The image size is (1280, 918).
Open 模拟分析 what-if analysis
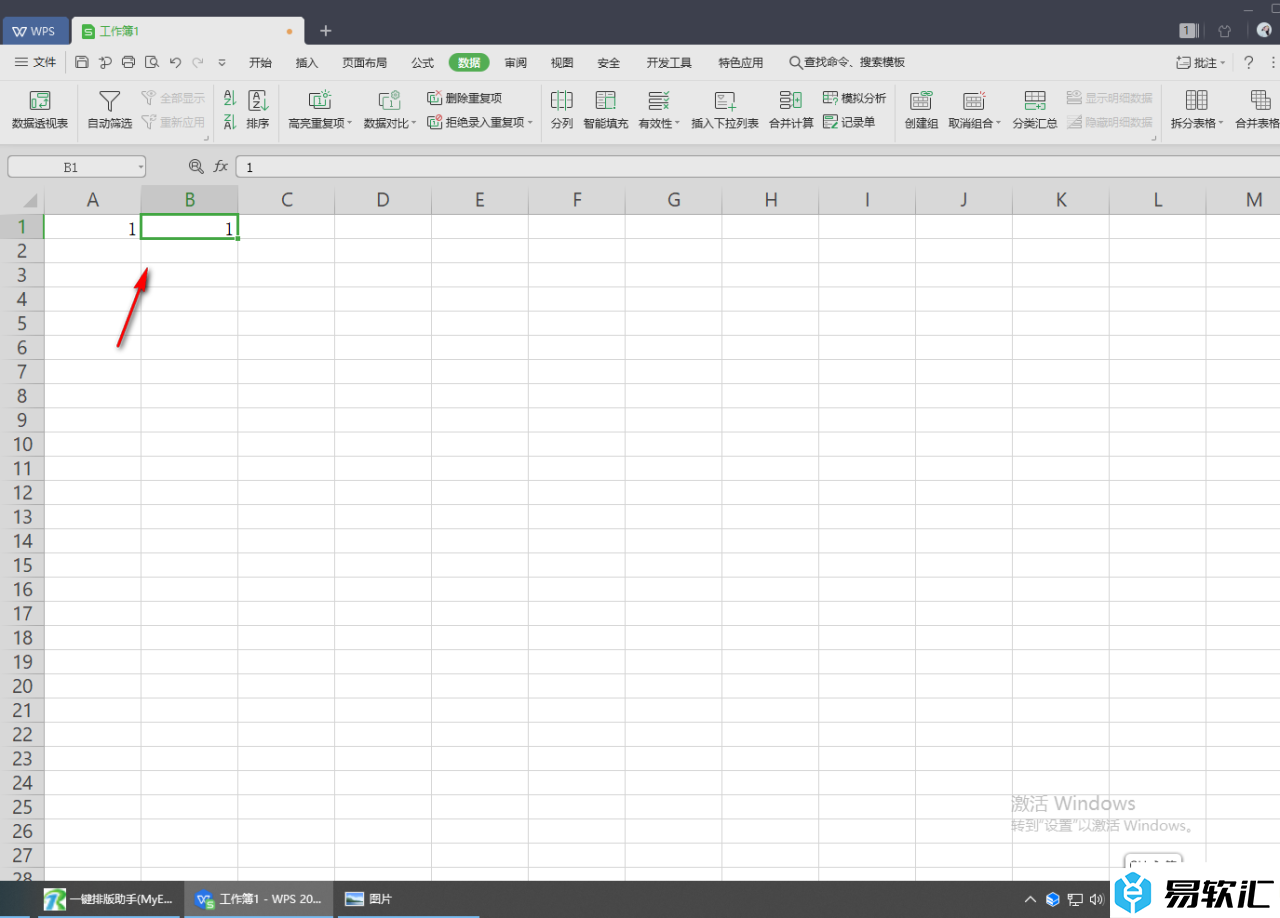[x=854, y=98]
